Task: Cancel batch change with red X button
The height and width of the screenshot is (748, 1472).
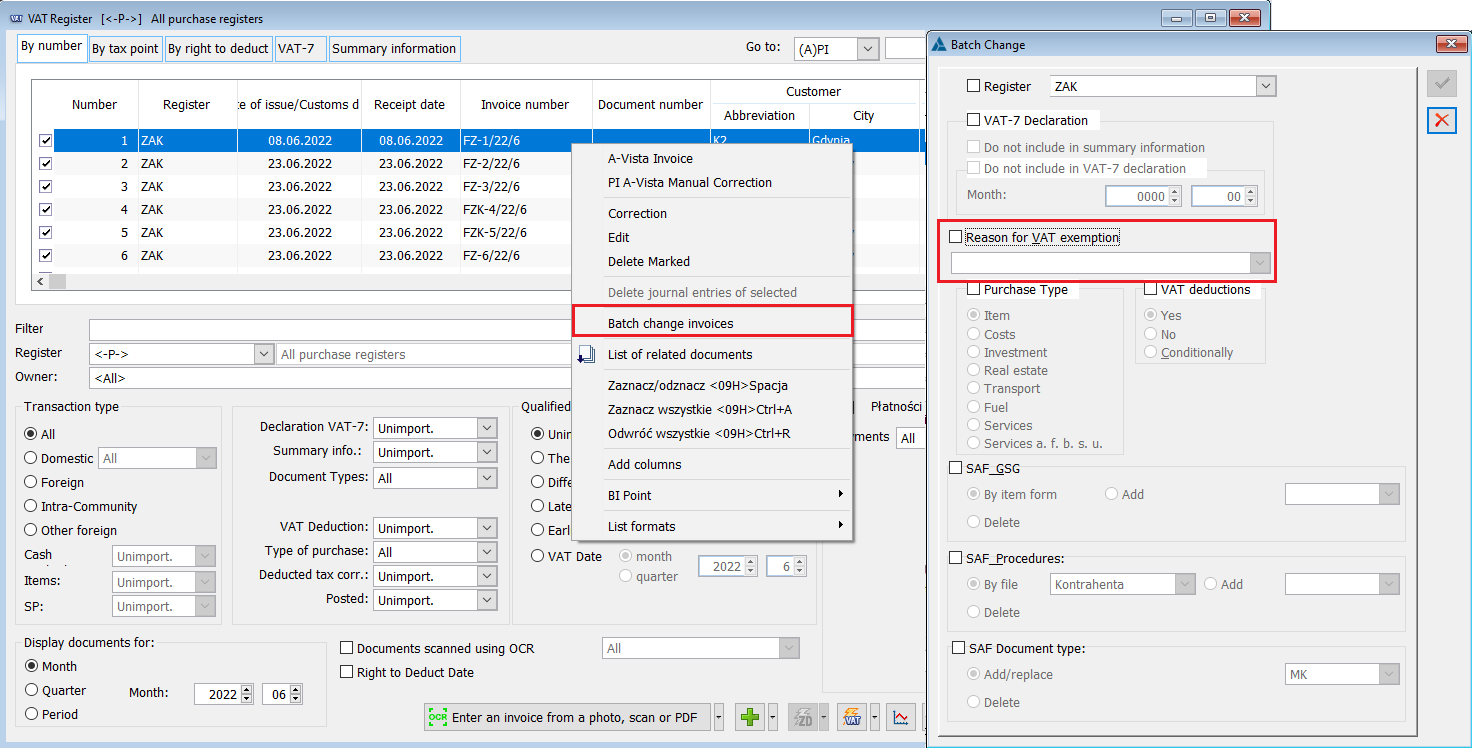Action: click(x=1441, y=121)
